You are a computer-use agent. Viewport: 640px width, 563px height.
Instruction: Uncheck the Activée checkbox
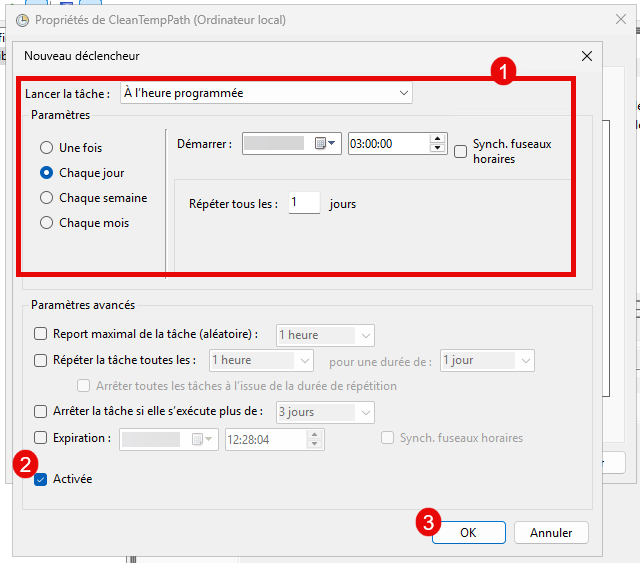pos(41,479)
